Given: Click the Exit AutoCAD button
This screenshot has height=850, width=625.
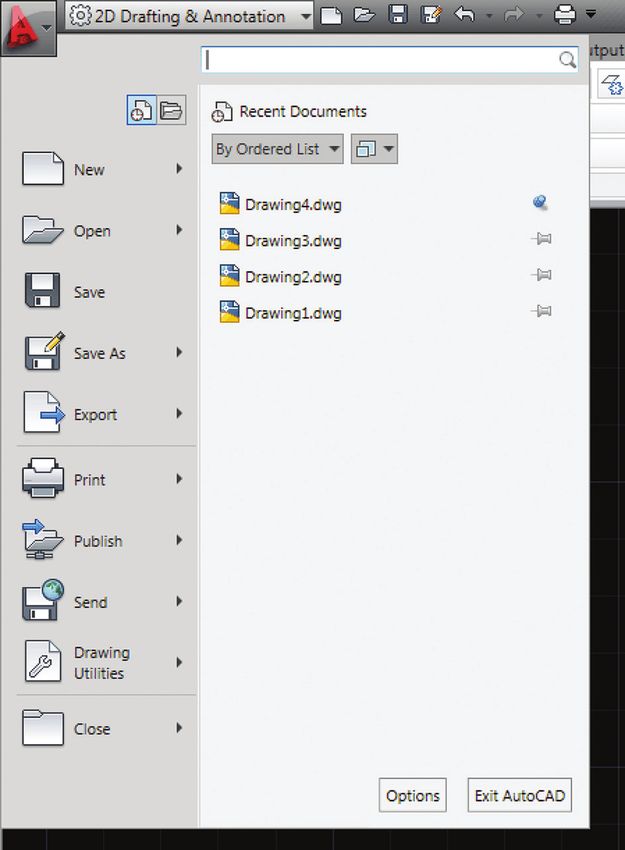Looking at the screenshot, I should pos(519,795).
